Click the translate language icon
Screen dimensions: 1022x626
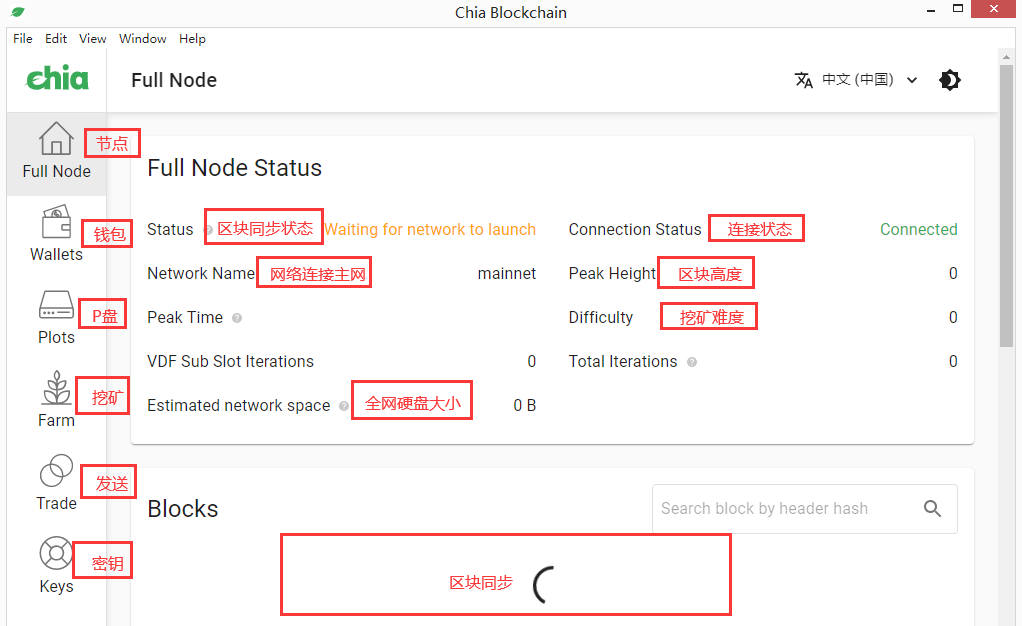point(804,80)
